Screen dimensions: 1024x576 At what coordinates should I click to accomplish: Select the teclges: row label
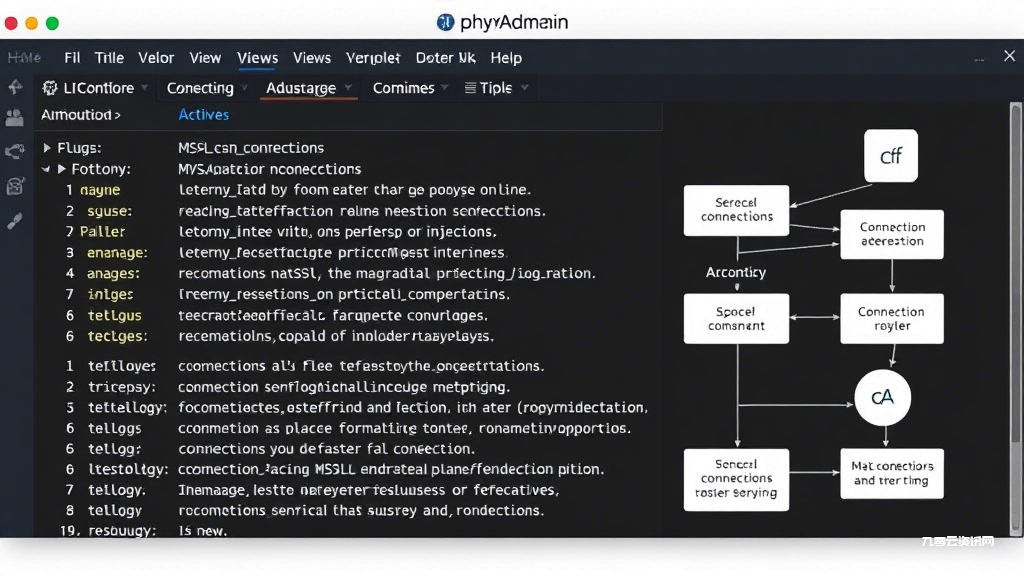(x=118, y=336)
